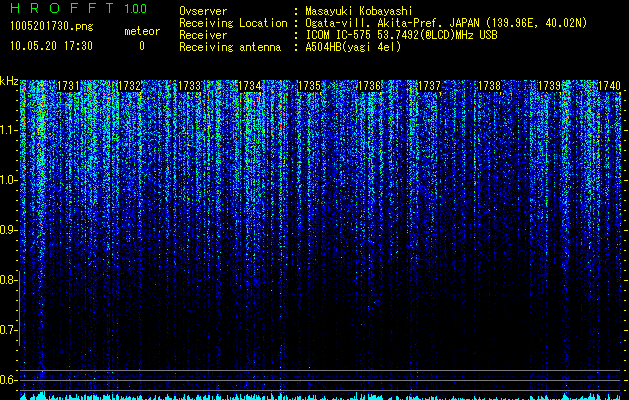Select the filename 1005201730.png

pos(52,27)
